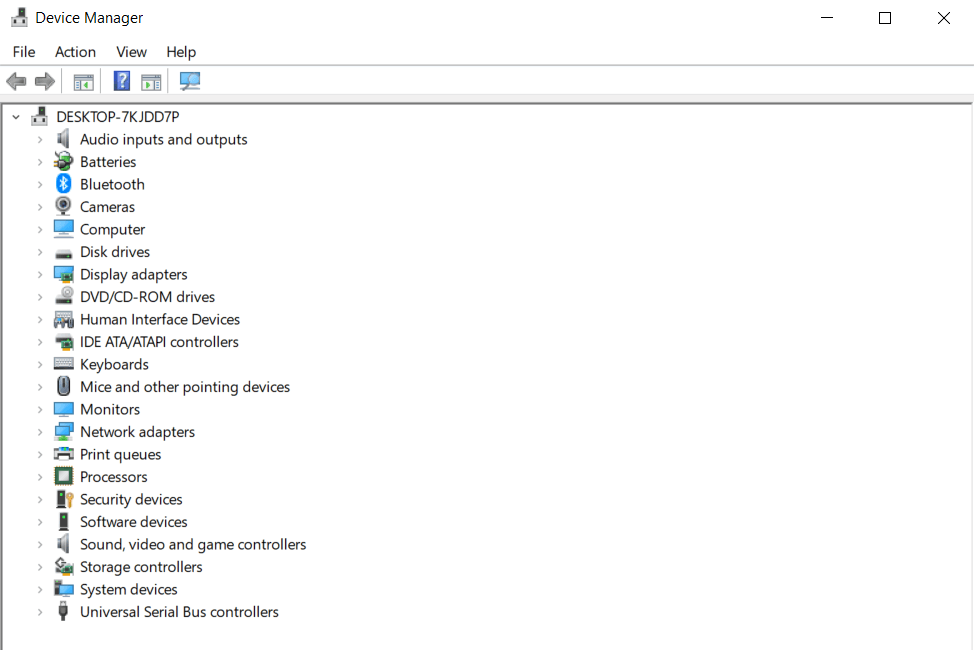Open the File menu

24,52
